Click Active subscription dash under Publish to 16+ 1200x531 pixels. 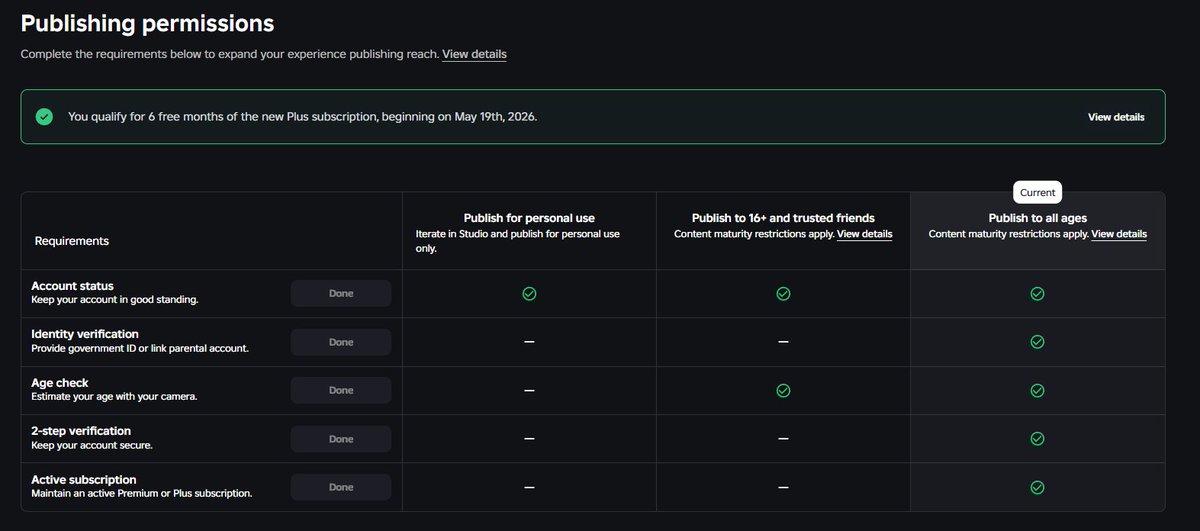click(x=783, y=487)
